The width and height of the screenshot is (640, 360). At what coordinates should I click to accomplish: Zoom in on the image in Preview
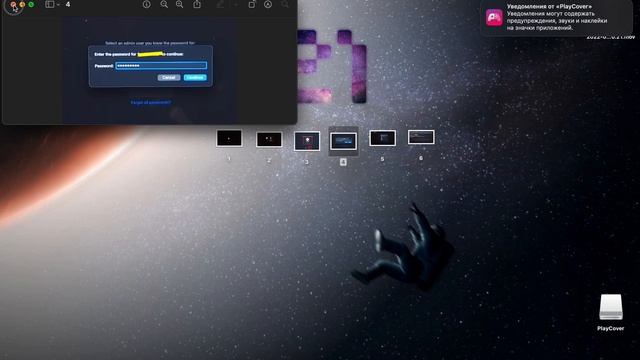(180, 4)
